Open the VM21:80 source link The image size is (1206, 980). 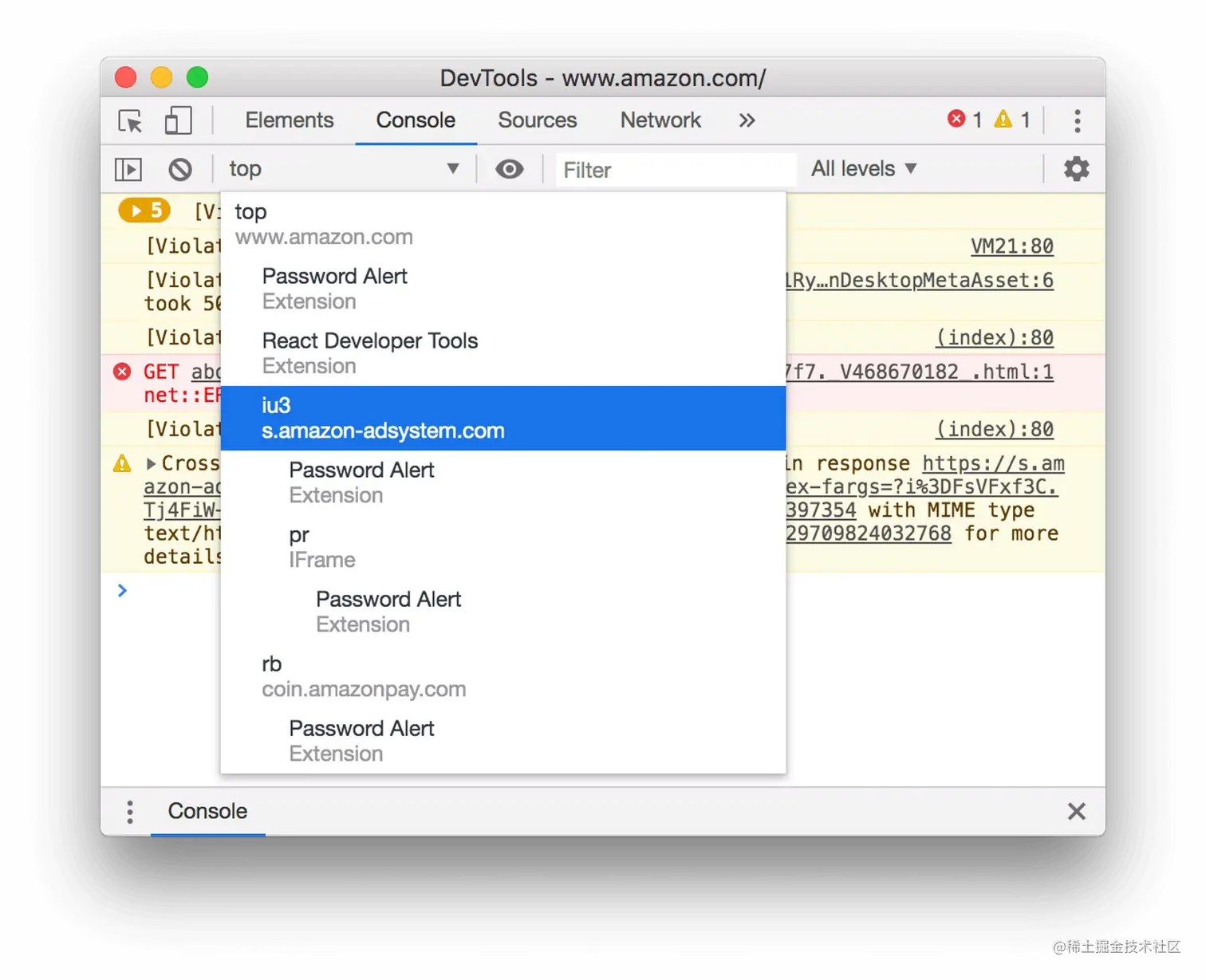1012,246
